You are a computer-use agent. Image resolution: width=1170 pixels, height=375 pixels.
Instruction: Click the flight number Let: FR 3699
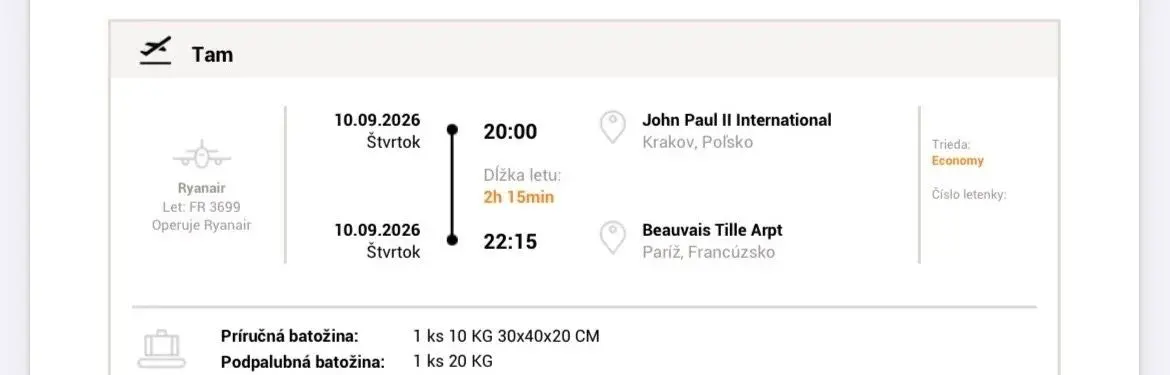[x=201, y=207]
